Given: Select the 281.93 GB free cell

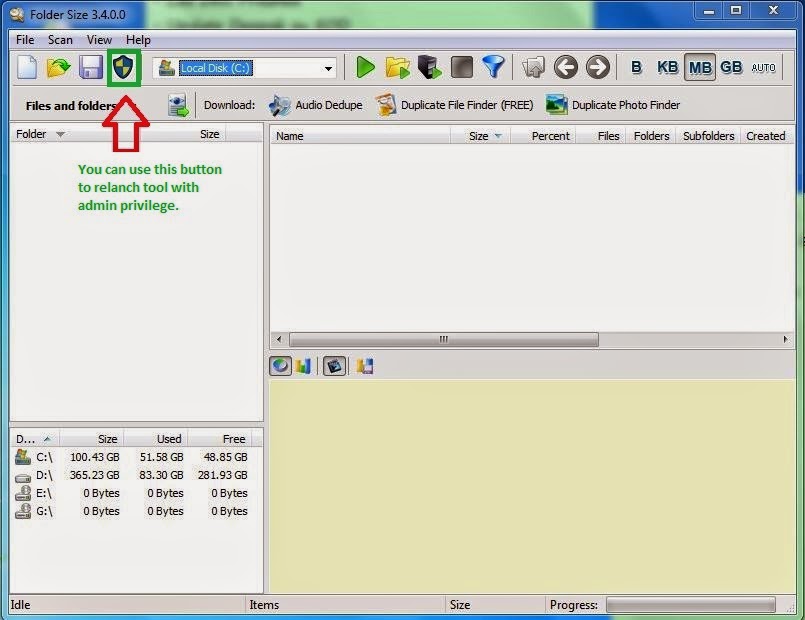Looking at the screenshot, I should pos(222,475).
